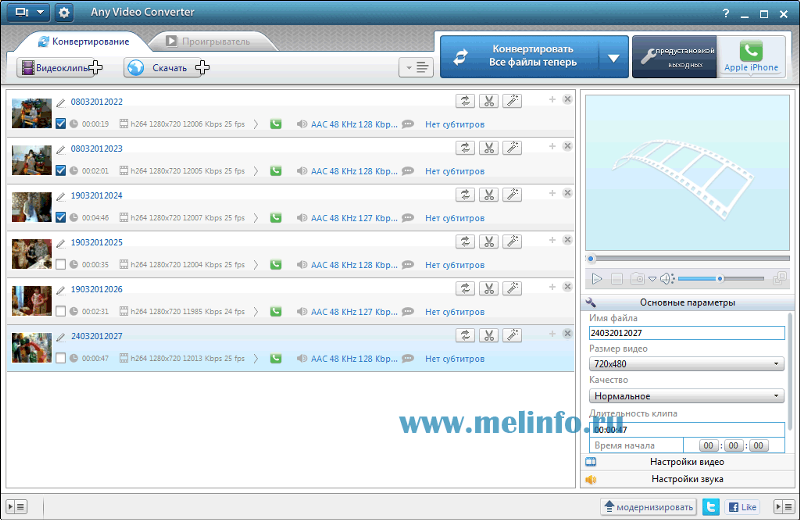The width and height of the screenshot is (800, 520).
Task: Expand the Качество dropdown showing Нормальное
Action: tap(687, 396)
